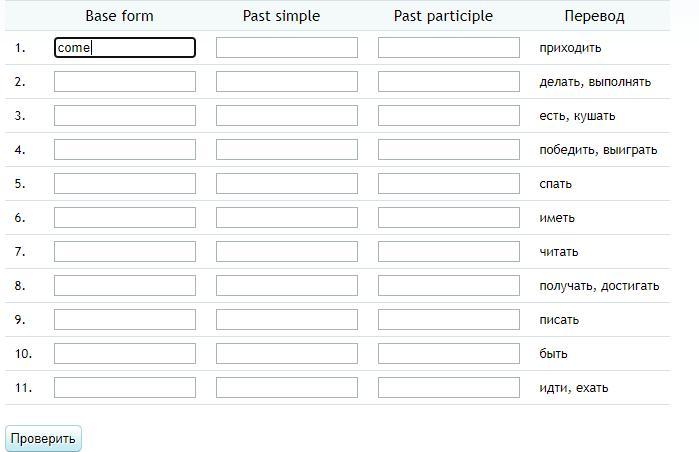Image resolution: width=699 pixels, height=452 pixels.
Task: Select Past simple field for 'иметь'
Action: 286,218
